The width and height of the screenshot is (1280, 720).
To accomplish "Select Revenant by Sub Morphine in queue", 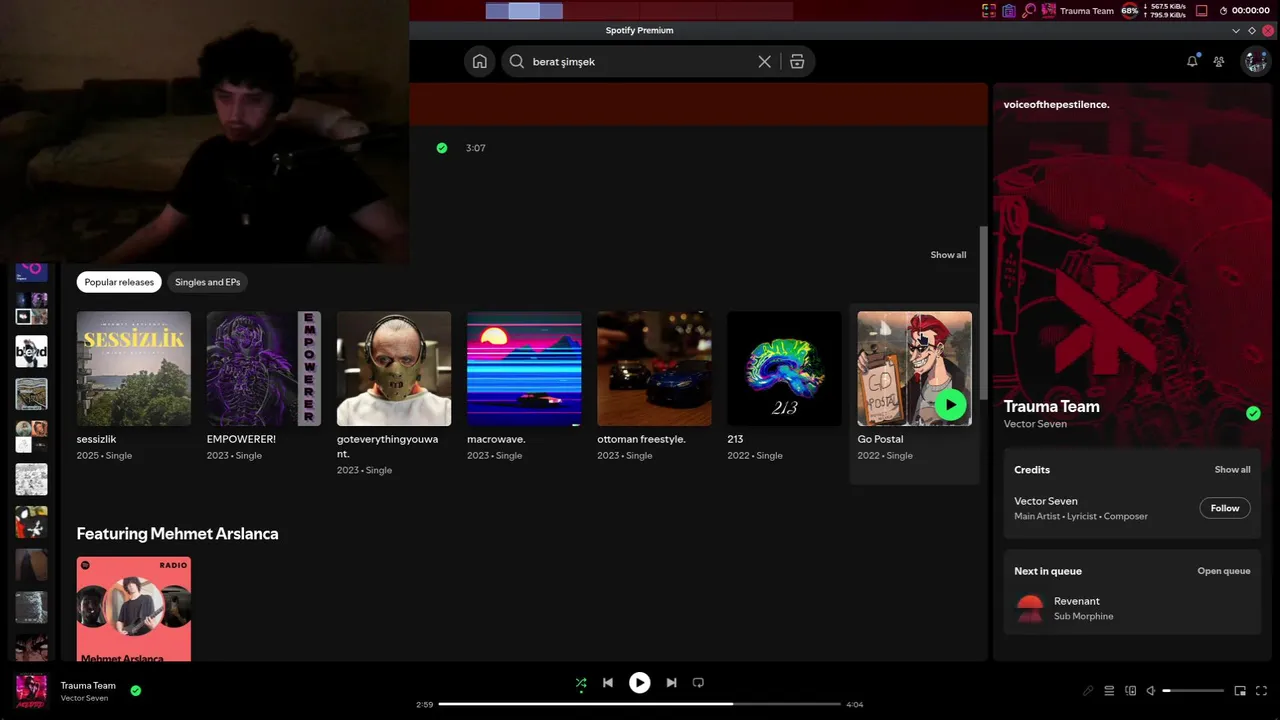I will tap(1133, 608).
